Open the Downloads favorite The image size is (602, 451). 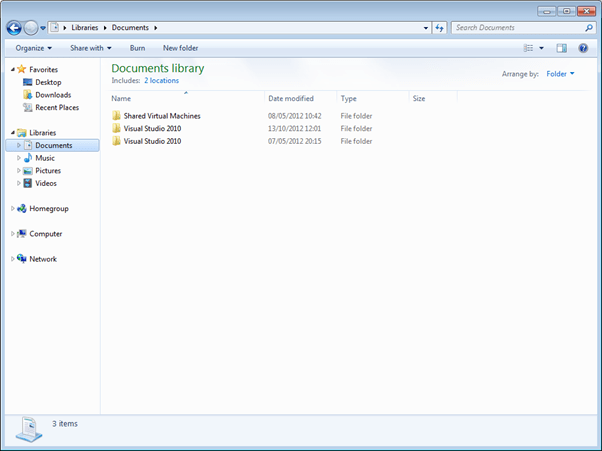click(x=52, y=95)
